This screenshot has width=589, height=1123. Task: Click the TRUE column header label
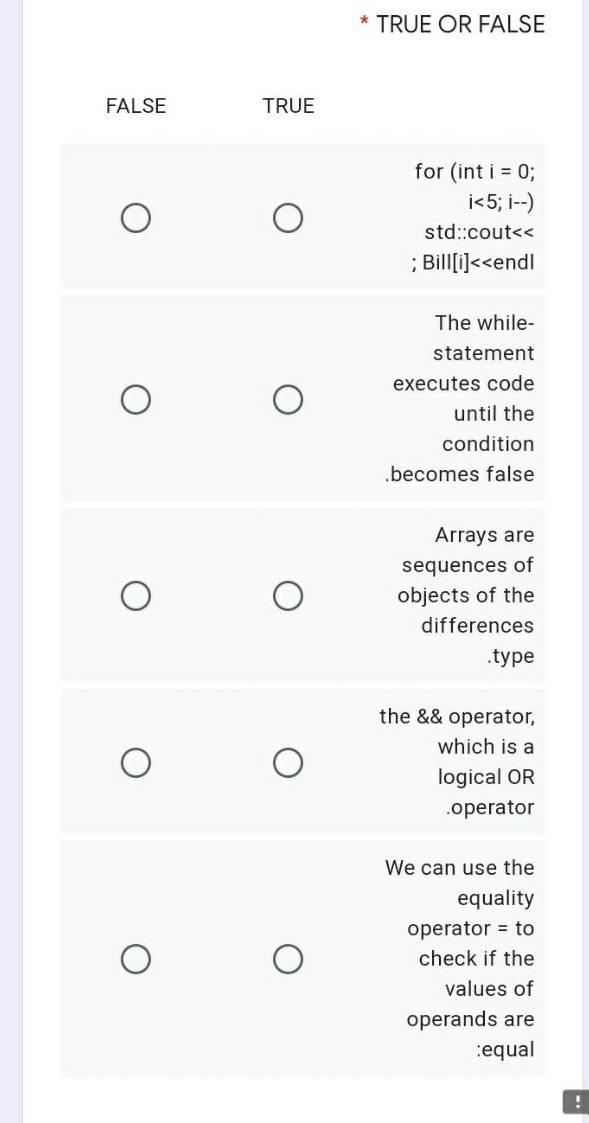coord(288,105)
